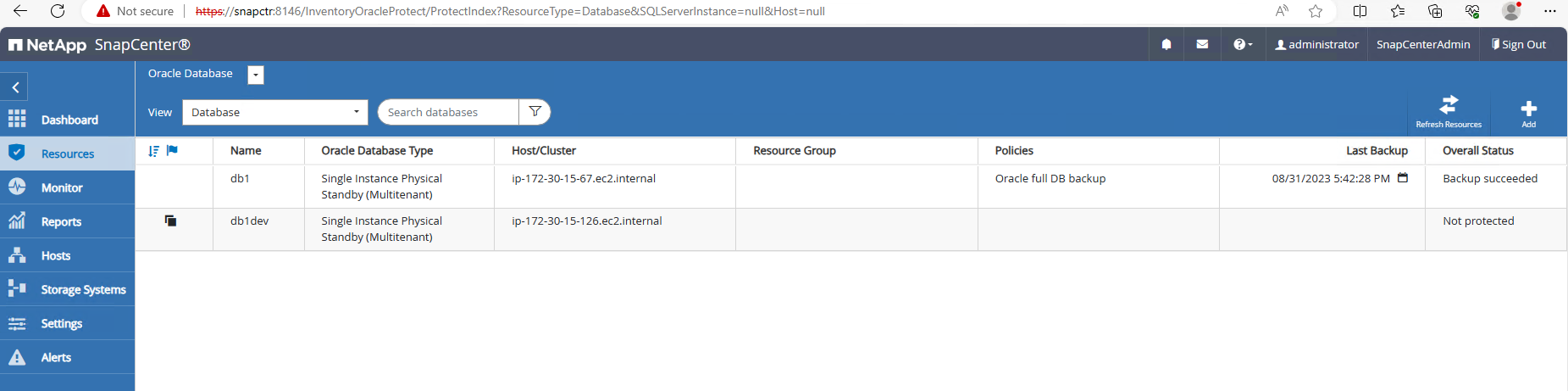
Task: Open Storage Systems in the sidebar
Action: pyautogui.click(x=67, y=289)
